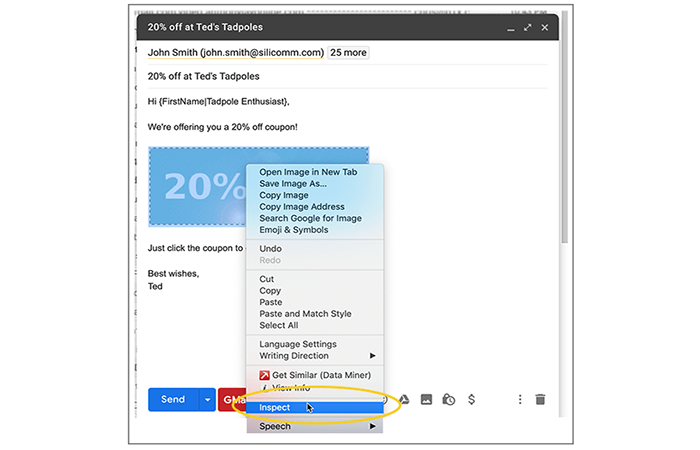Click the dollar sign money icon
700x450 pixels.
click(x=471, y=399)
